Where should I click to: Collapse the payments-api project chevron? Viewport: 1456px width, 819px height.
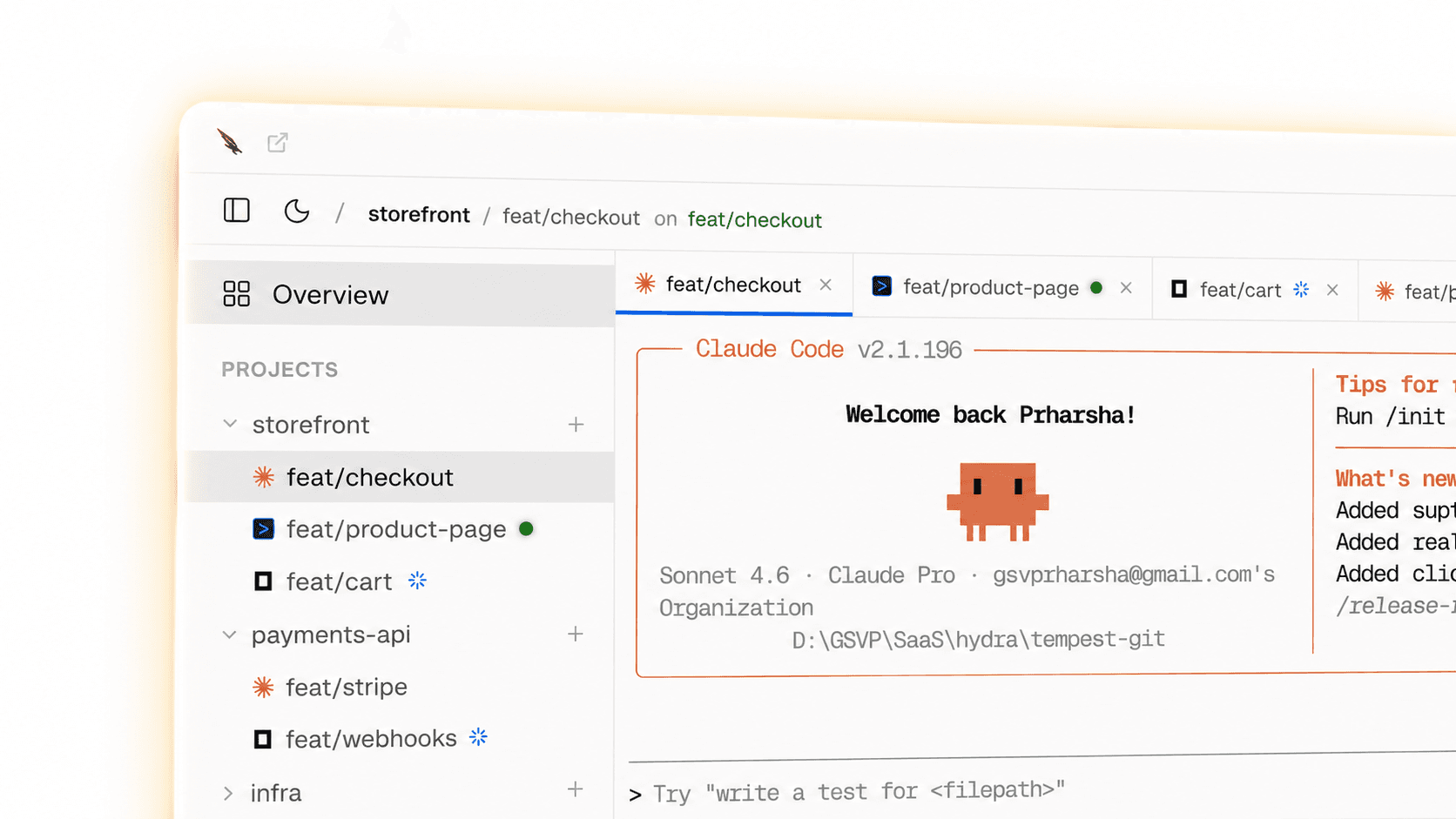point(229,634)
